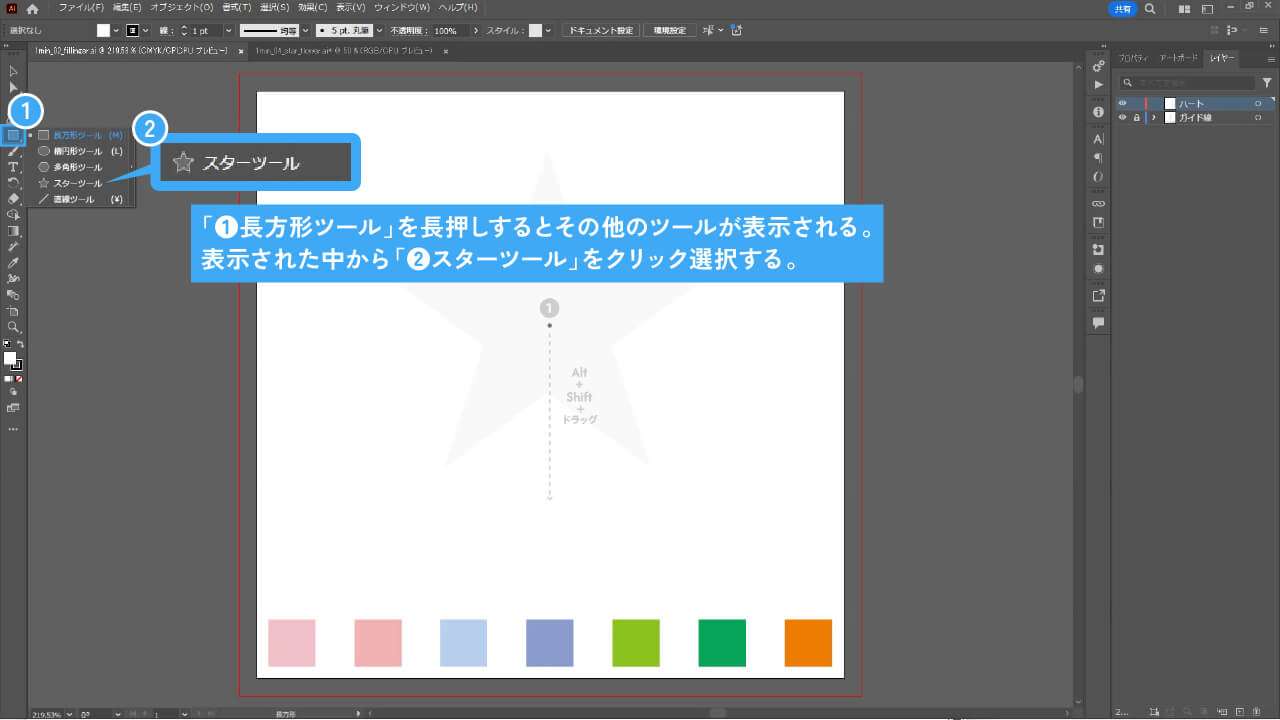
Task: Unlock the ガイド線 layer lock
Action: coord(1136,118)
